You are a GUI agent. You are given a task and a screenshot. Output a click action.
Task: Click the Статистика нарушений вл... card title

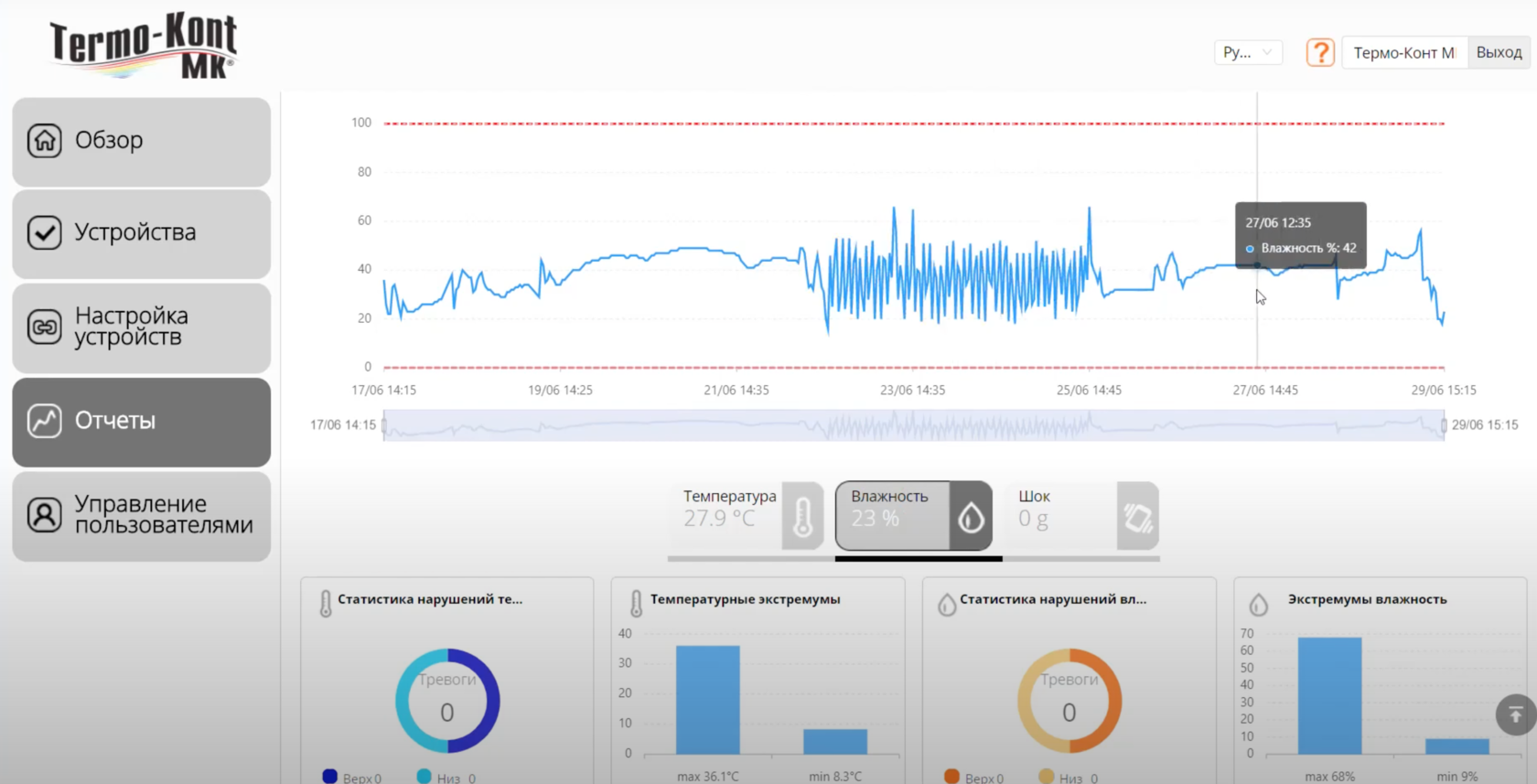click(x=1053, y=599)
